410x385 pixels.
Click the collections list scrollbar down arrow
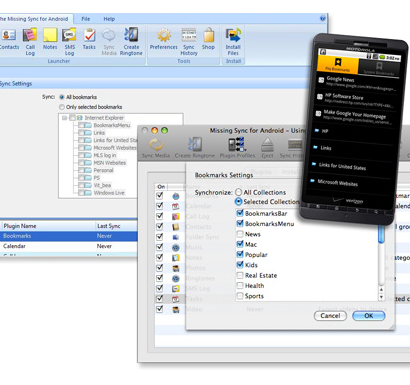tap(381, 297)
